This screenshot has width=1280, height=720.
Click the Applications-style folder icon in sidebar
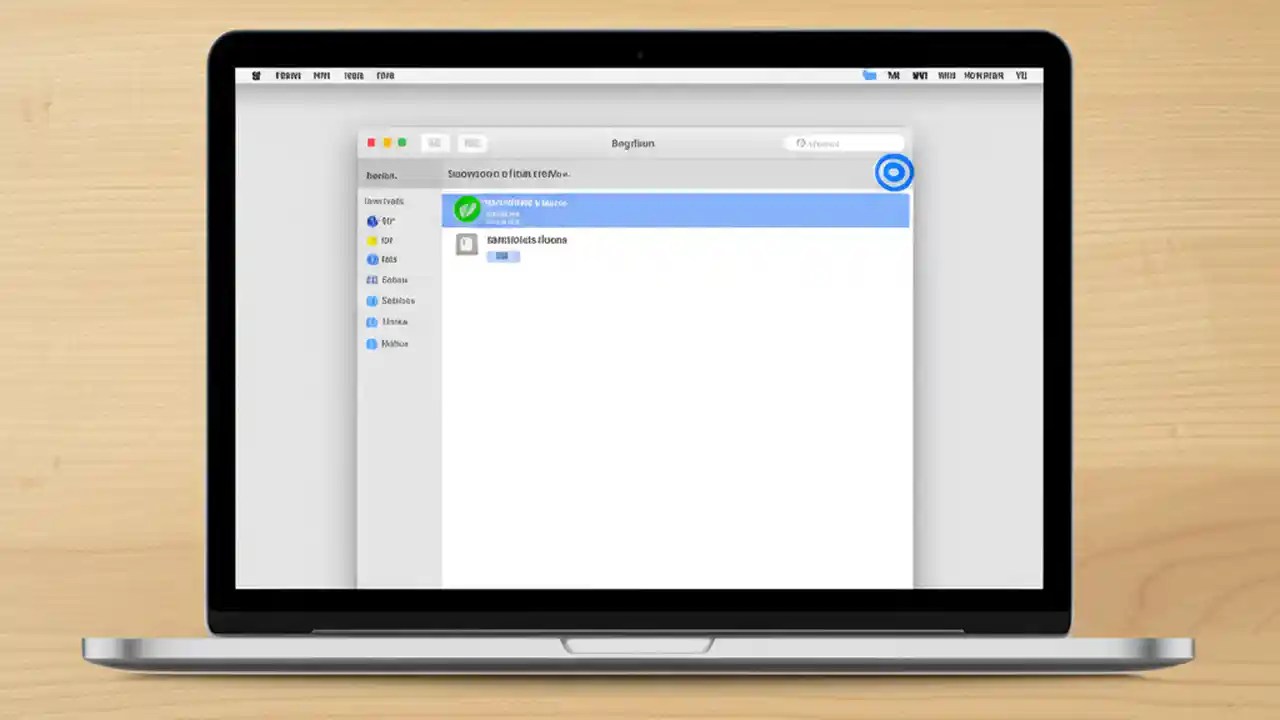(x=372, y=280)
